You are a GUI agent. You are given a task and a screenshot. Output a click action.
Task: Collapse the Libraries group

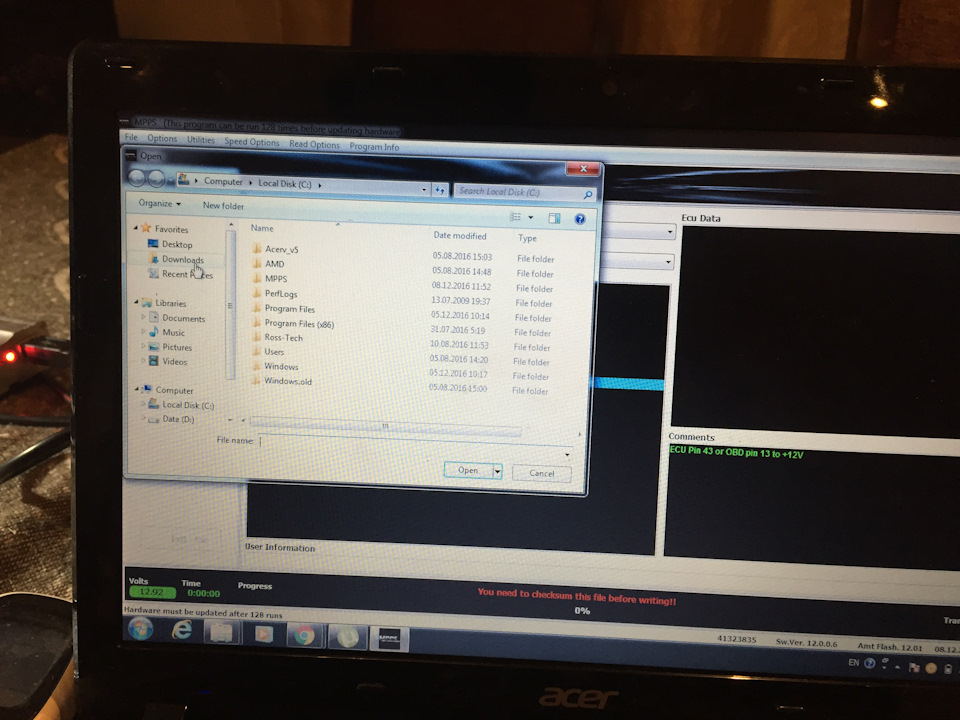[x=136, y=302]
